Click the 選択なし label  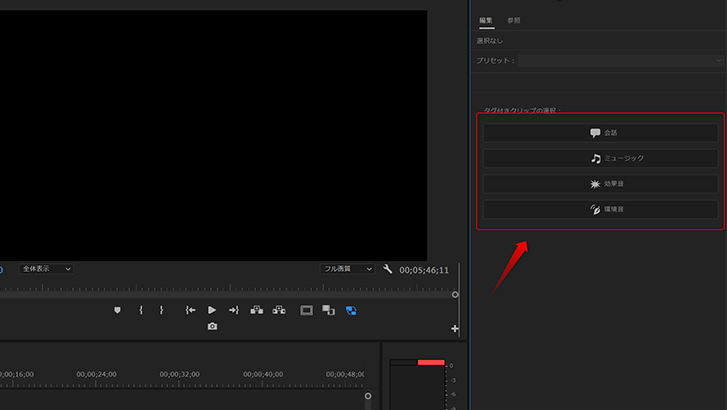tap(490, 41)
